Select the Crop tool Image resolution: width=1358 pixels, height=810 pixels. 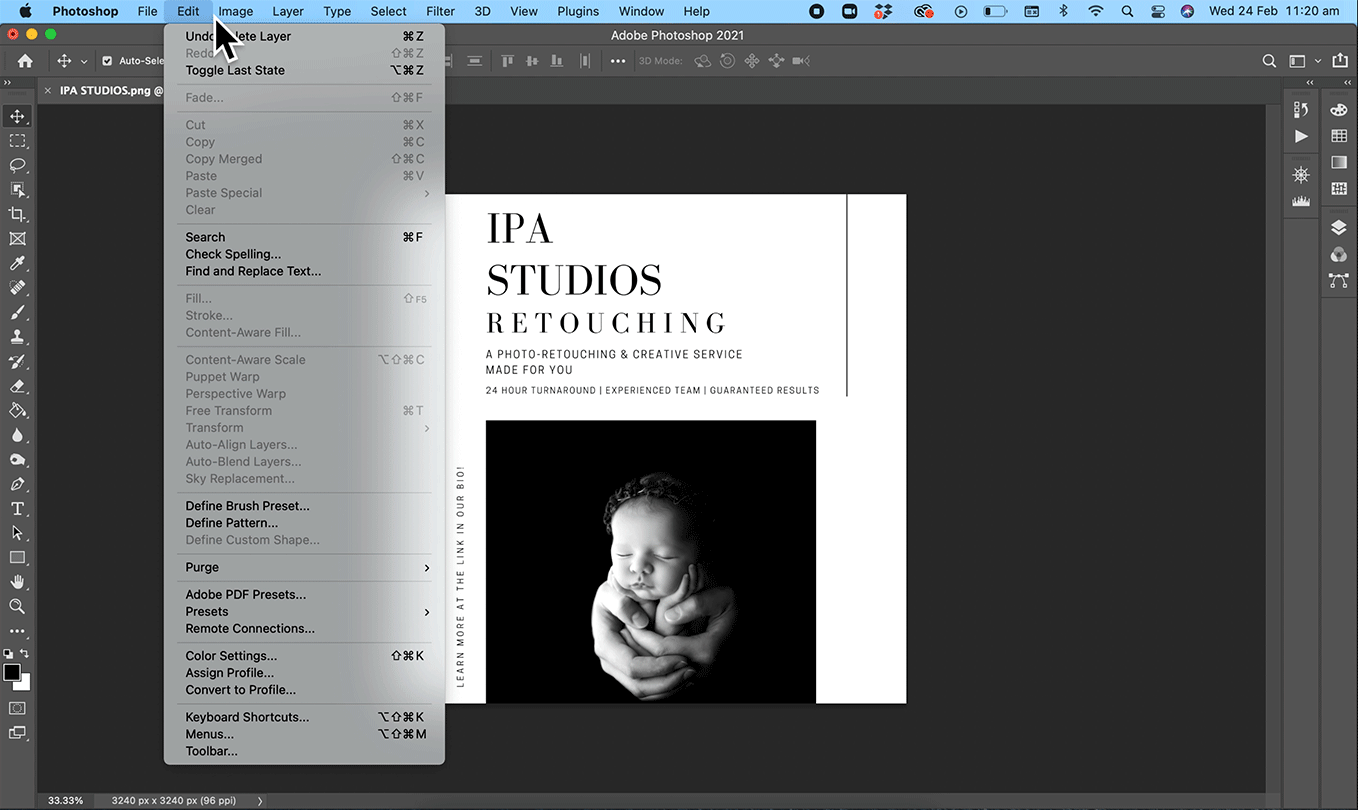pos(17,214)
